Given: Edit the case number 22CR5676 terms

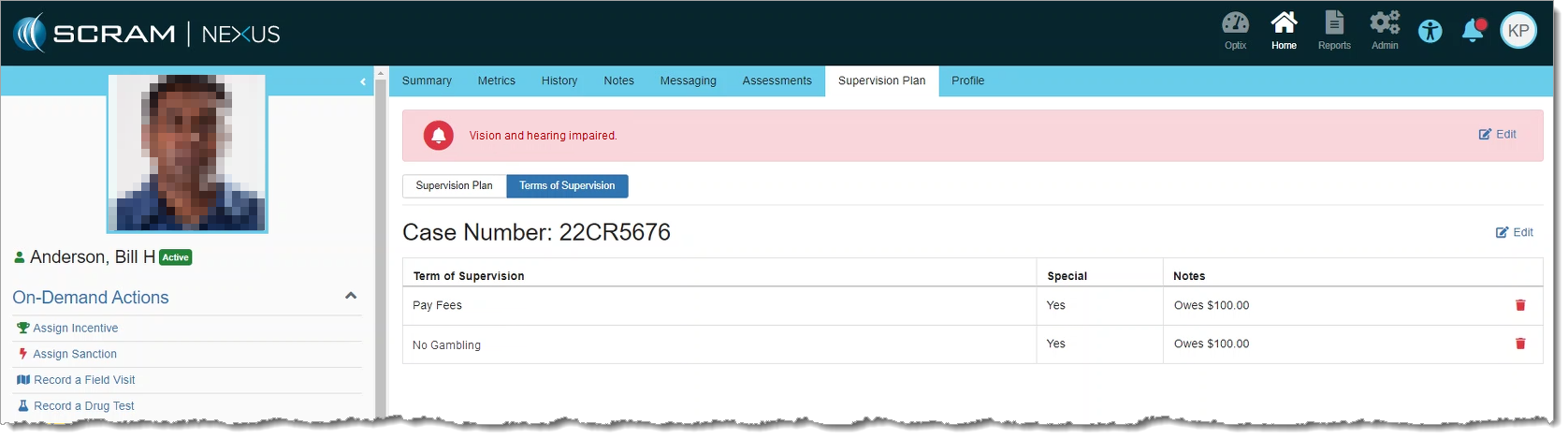Looking at the screenshot, I should [1515, 232].
